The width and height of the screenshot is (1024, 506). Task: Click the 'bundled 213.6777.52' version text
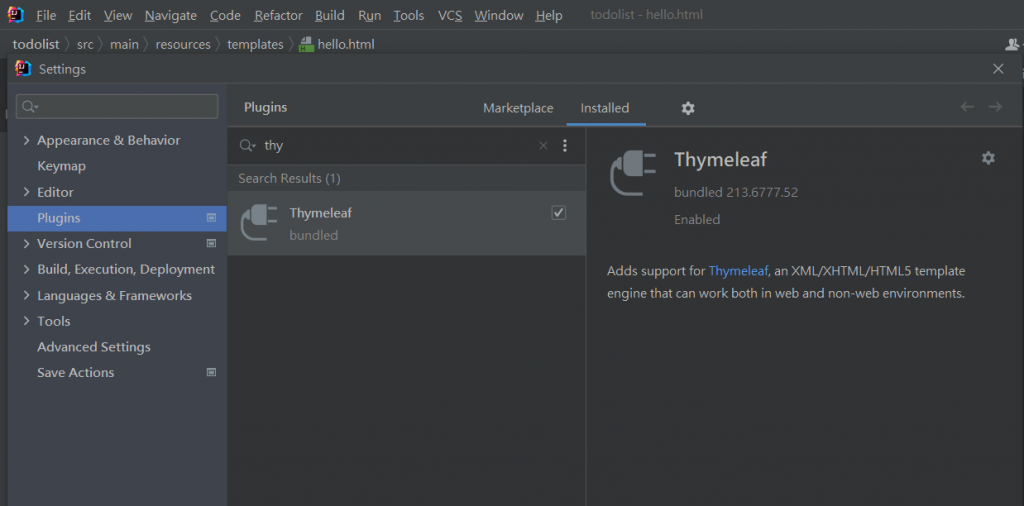[736, 193]
